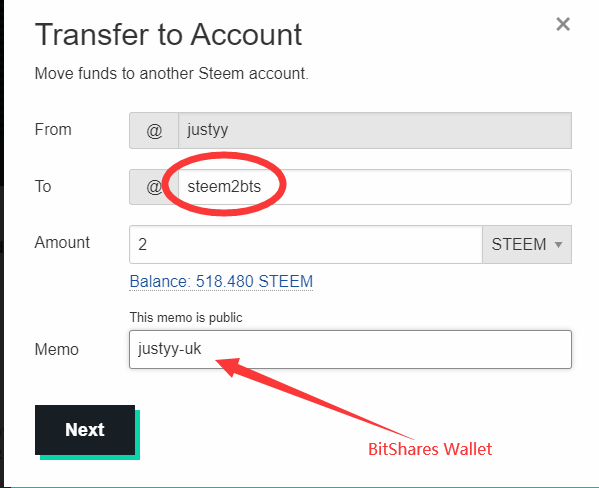Close the Transfer to Account dialog
This screenshot has width=599, height=488.
pyautogui.click(x=563, y=24)
